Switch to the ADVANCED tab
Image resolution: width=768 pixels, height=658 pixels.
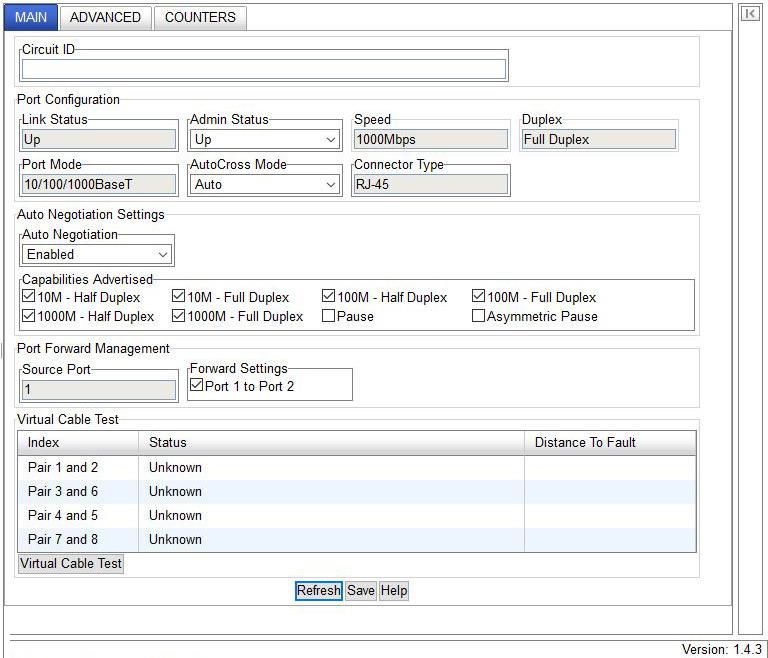click(x=105, y=17)
